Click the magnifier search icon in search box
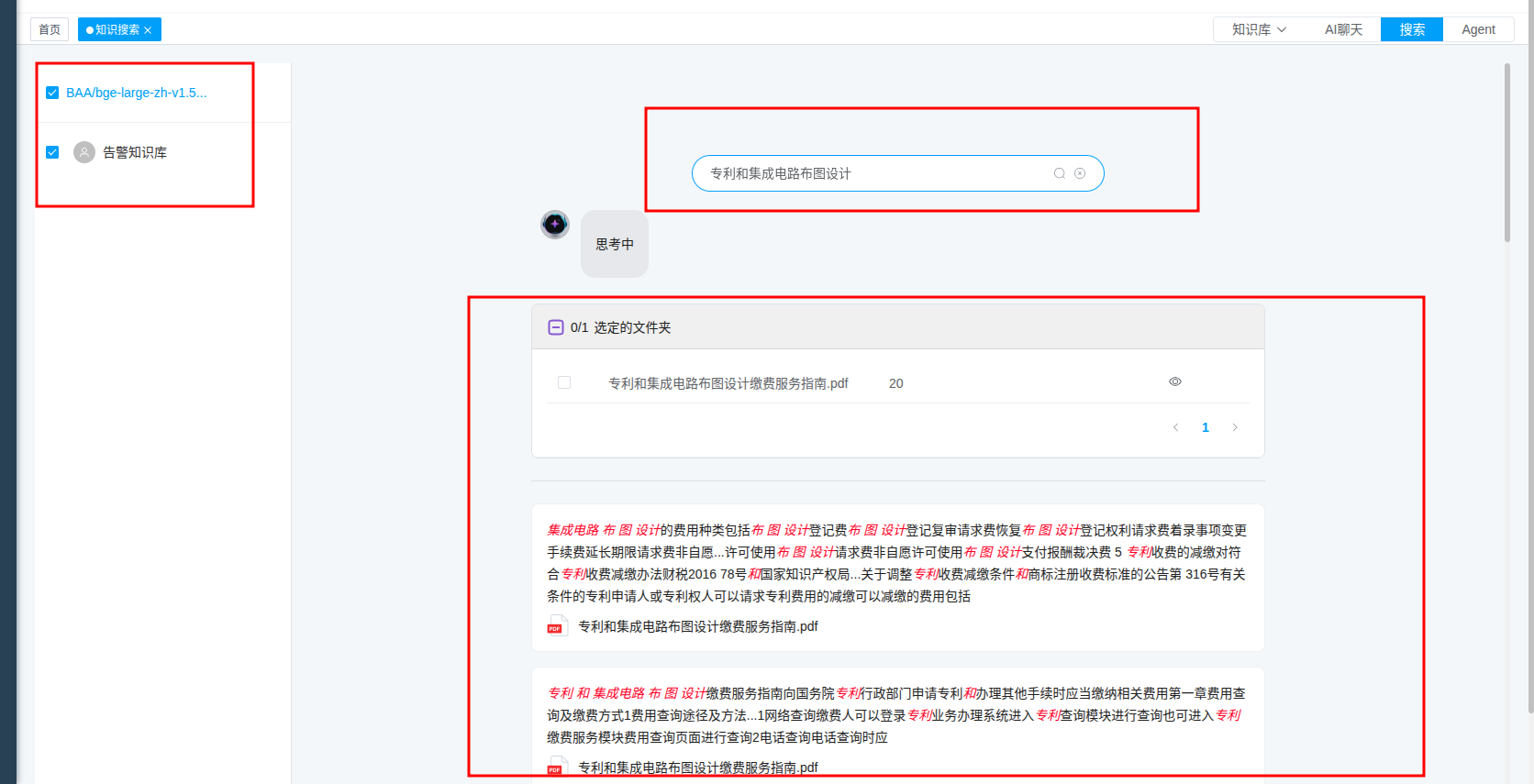The width and height of the screenshot is (1534, 784). click(1059, 173)
